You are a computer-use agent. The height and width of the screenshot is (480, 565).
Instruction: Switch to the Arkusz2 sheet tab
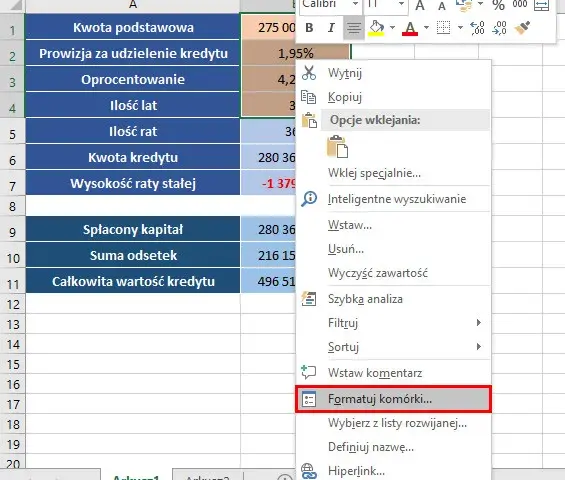(208, 476)
